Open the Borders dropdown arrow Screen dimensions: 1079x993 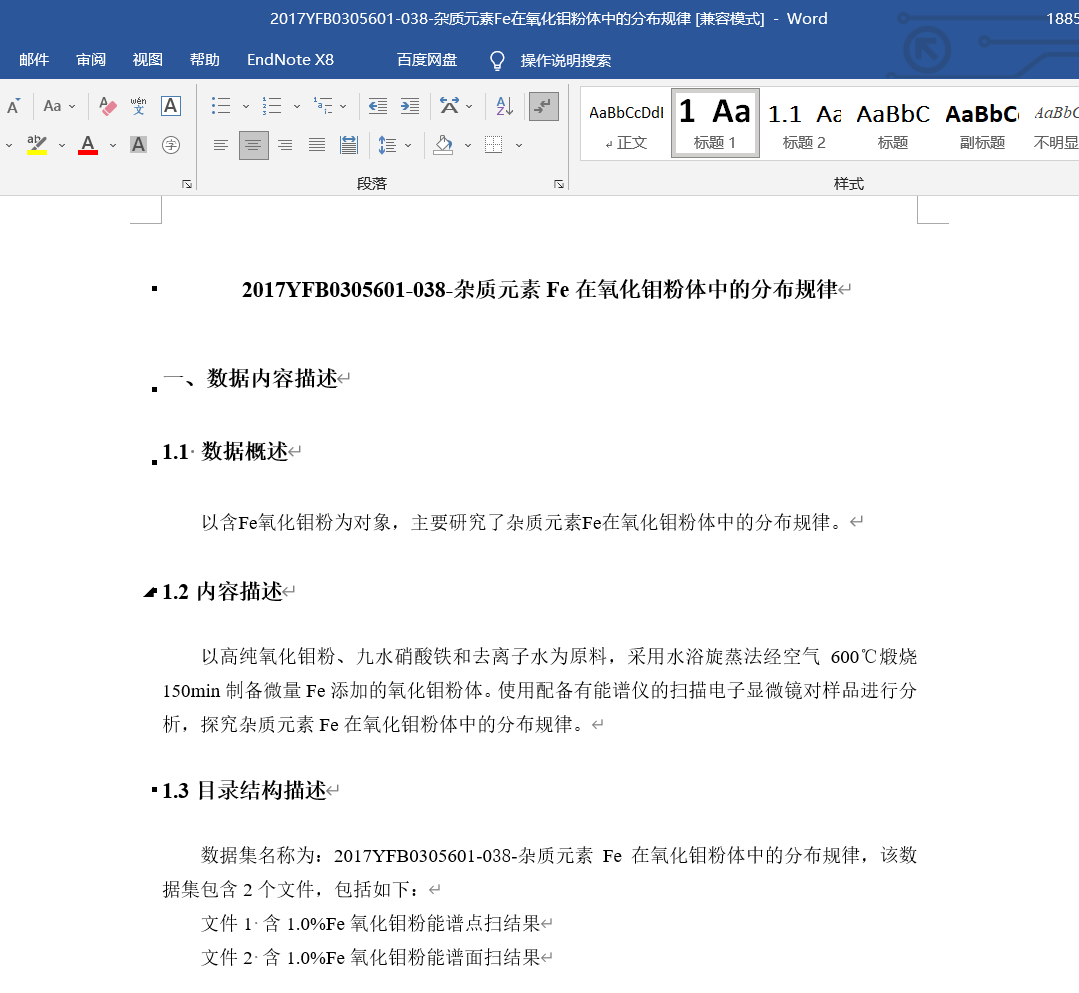pyautogui.click(x=519, y=145)
